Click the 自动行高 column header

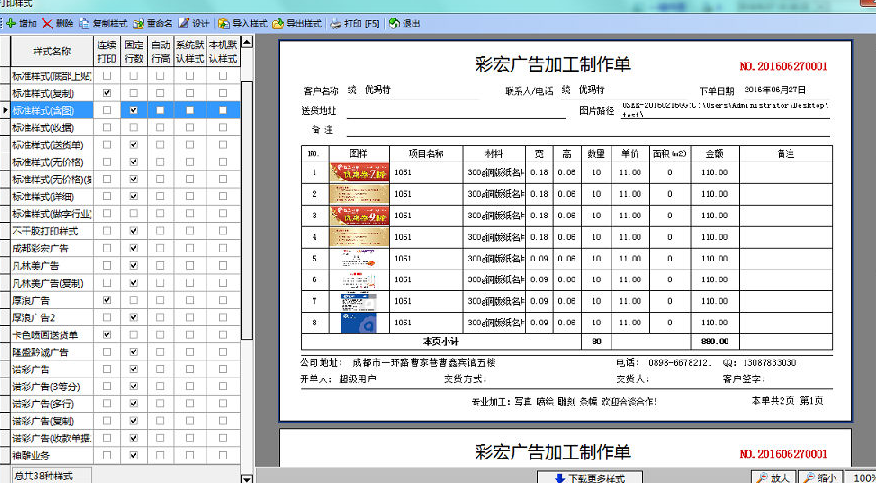(x=160, y=51)
